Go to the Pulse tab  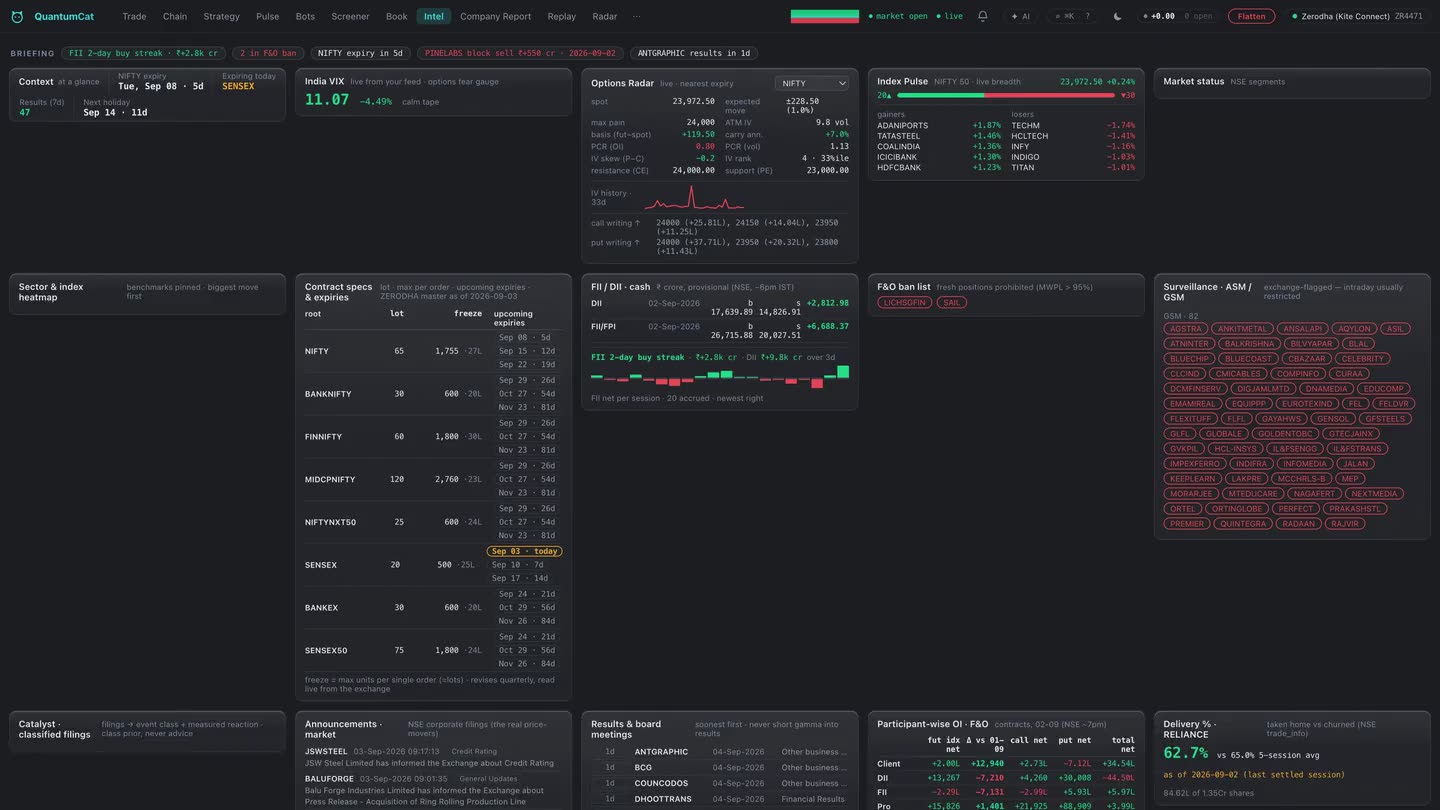click(x=267, y=16)
